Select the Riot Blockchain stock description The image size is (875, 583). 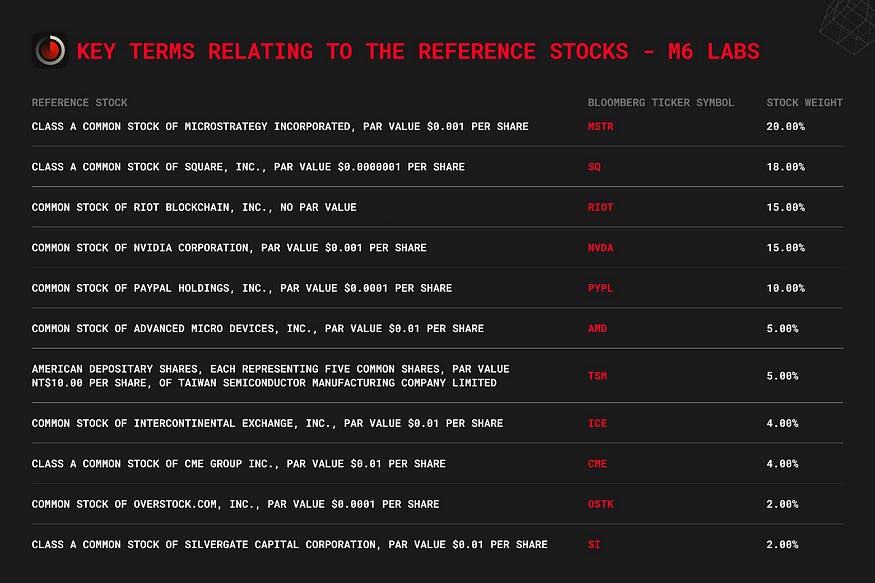pyautogui.click(x=194, y=208)
